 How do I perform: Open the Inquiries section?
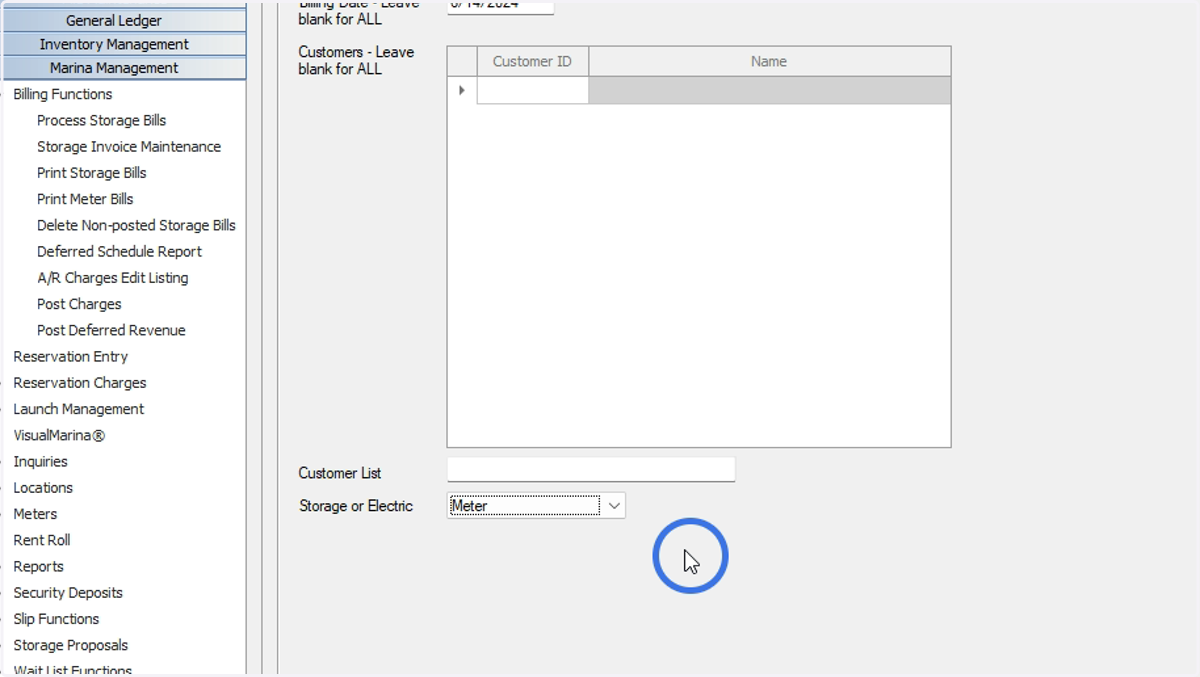tap(40, 461)
